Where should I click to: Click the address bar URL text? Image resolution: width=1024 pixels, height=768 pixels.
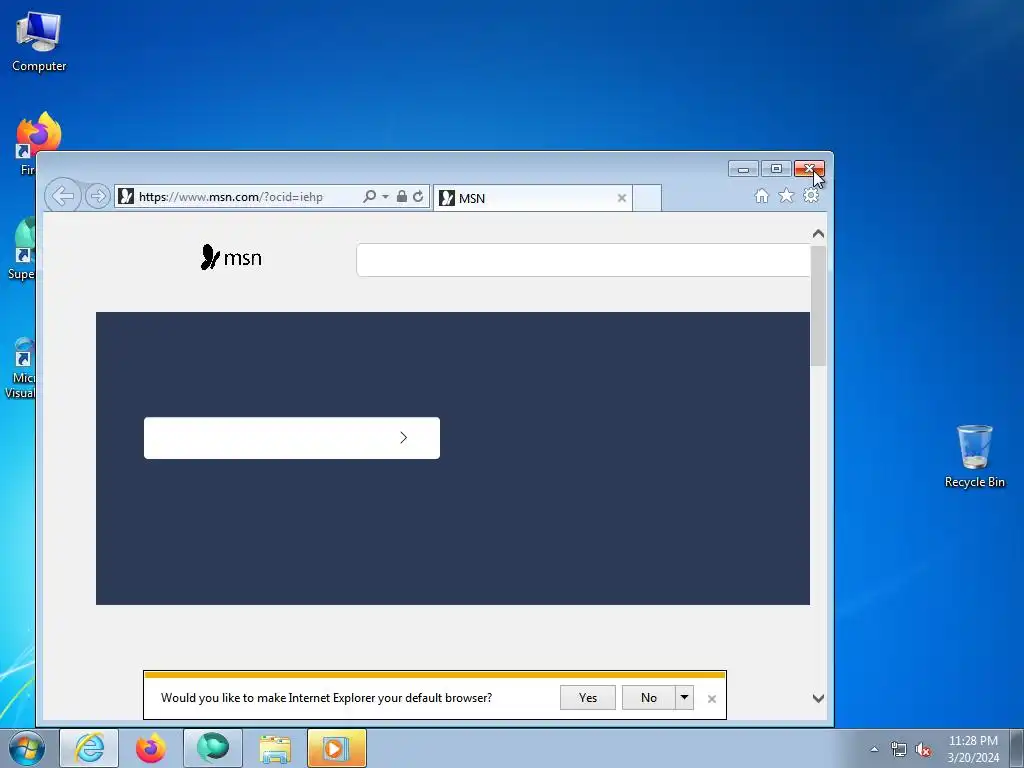(231, 197)
